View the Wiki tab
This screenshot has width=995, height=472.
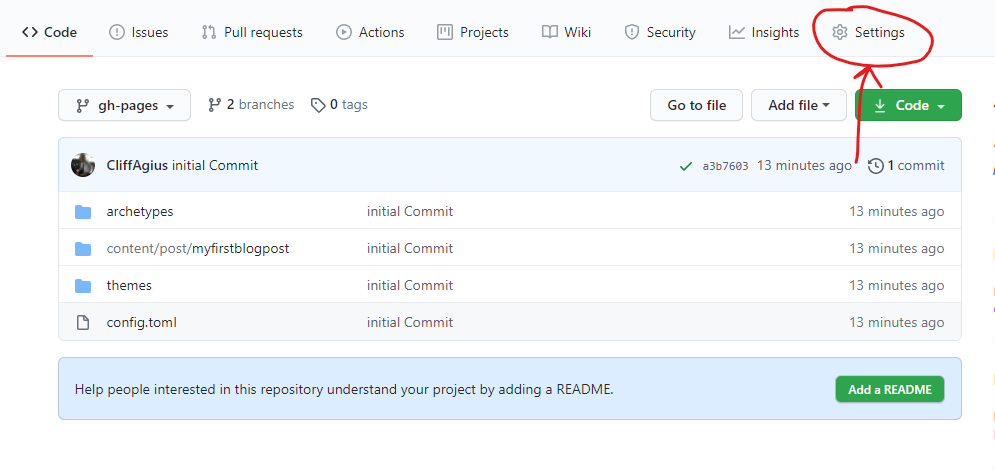(x=567, y=32)
